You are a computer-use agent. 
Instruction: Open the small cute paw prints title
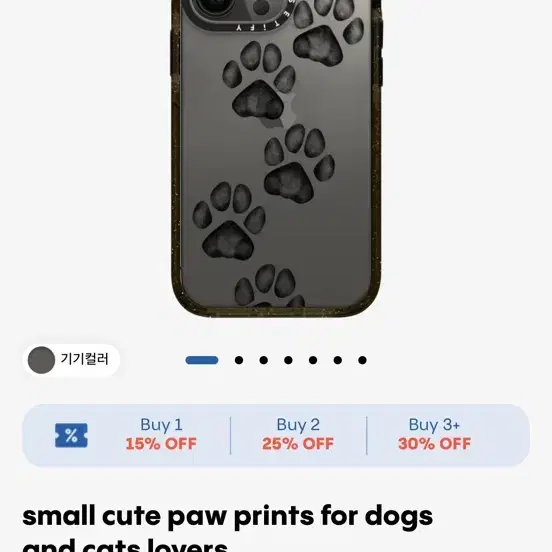pos(227,528)
